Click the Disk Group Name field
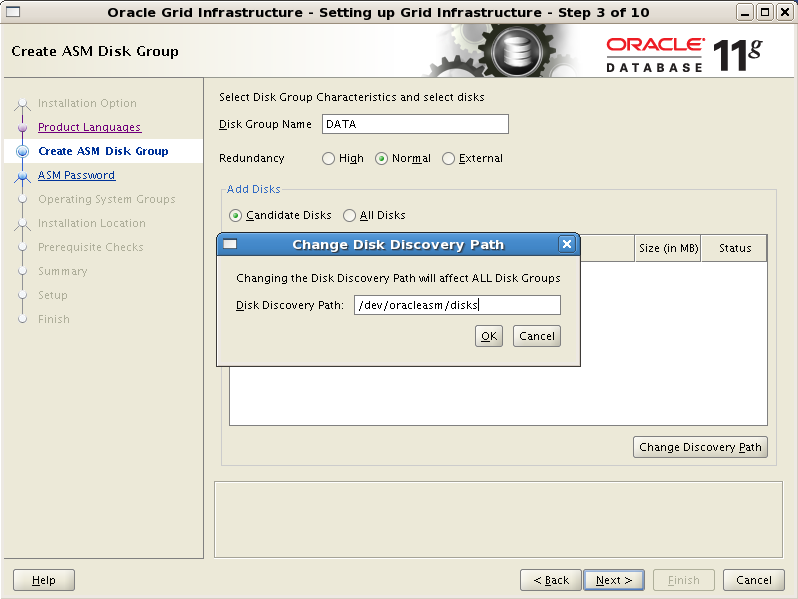 pos(415,124)
